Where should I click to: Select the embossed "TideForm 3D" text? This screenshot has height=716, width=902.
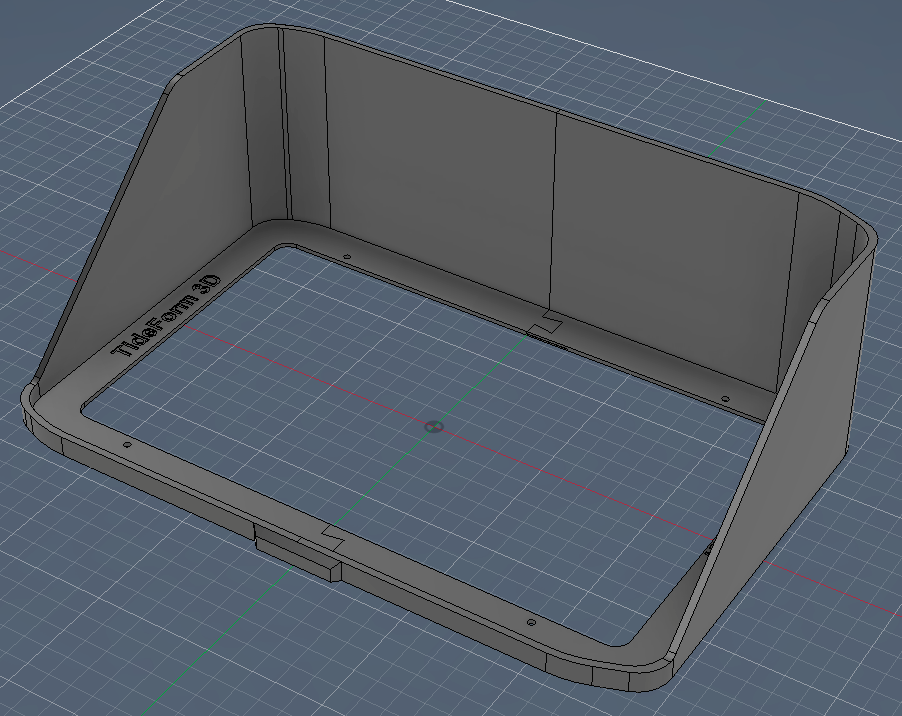[167, 316]
